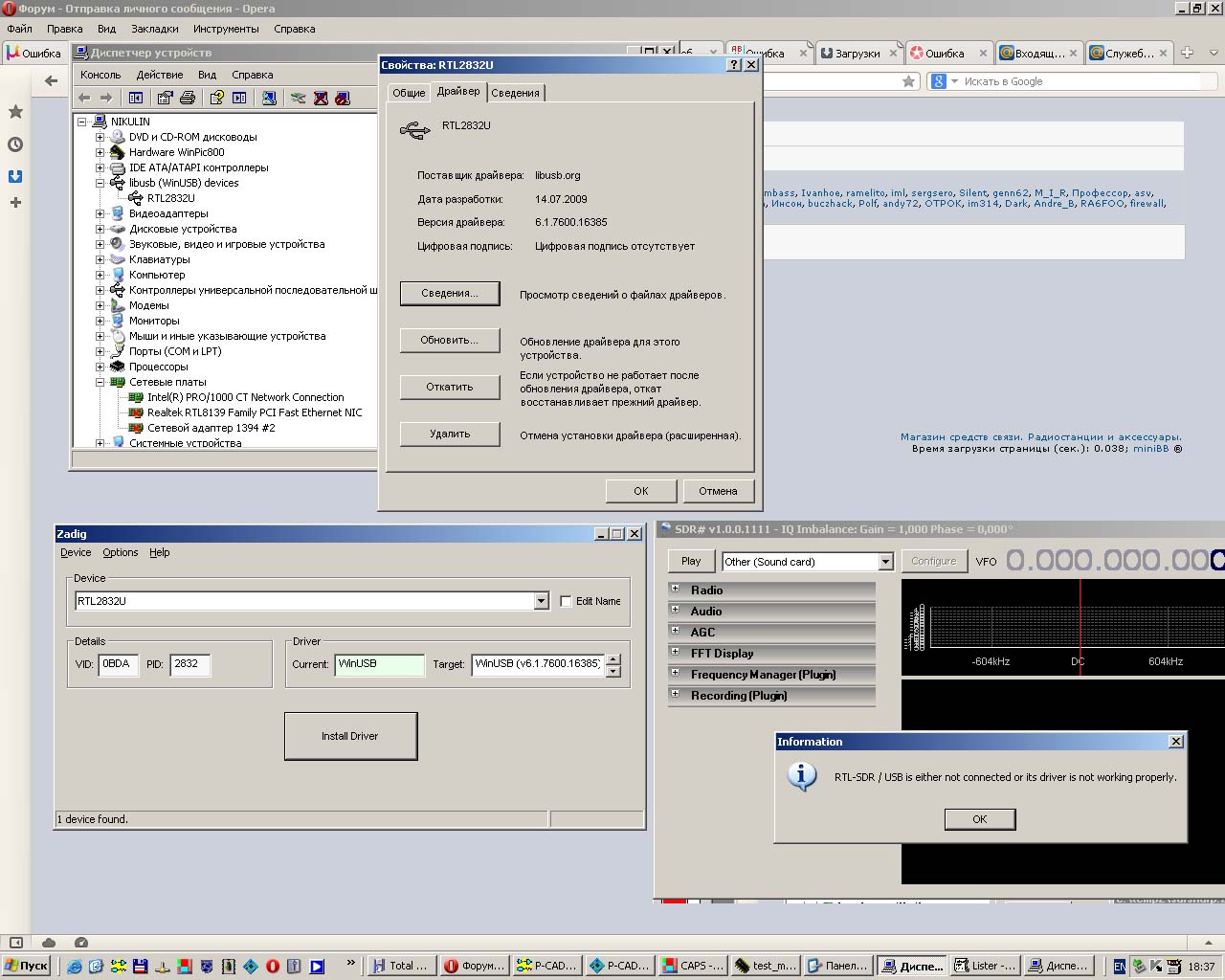
Task: Click Opera browser back arrow
Action: pyautogui.click(x=52, y=80)
